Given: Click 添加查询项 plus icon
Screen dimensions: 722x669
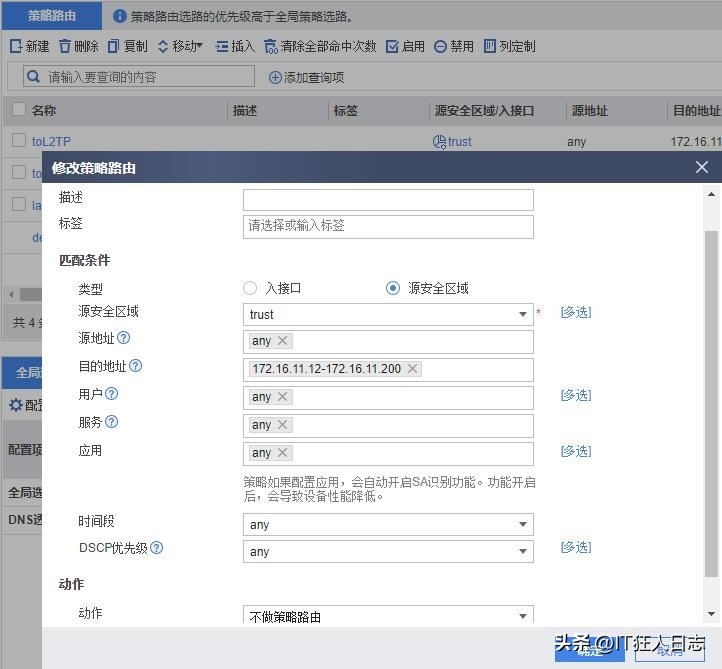Looking at the screenshot, I should click(x=275, y=77).
